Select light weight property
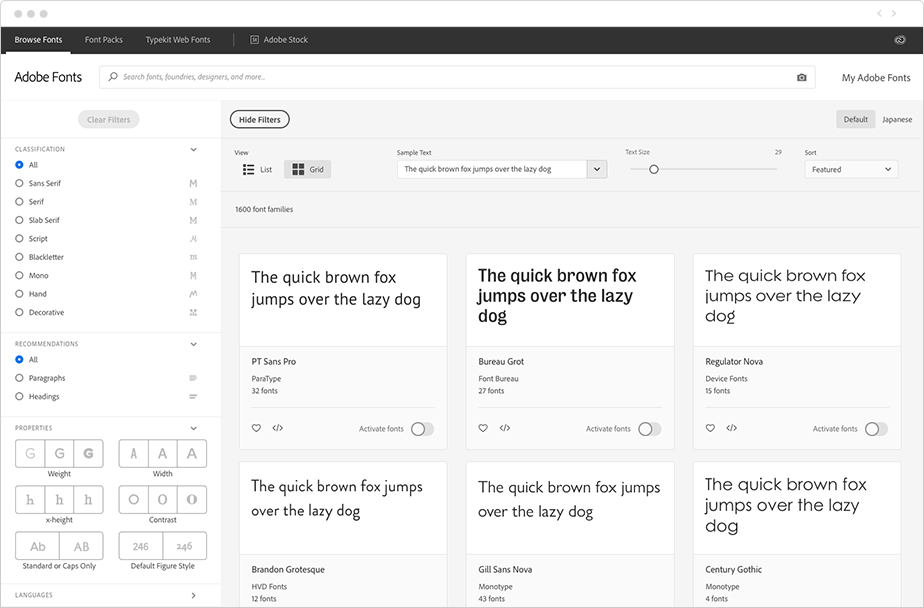 (30, 454)
